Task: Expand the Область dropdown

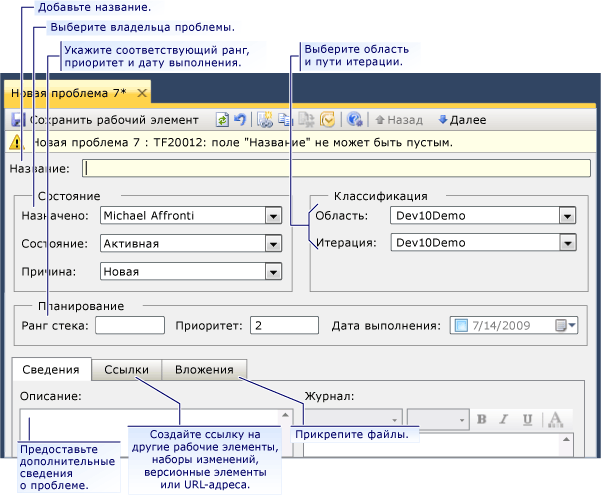Action: pos(567,216)
